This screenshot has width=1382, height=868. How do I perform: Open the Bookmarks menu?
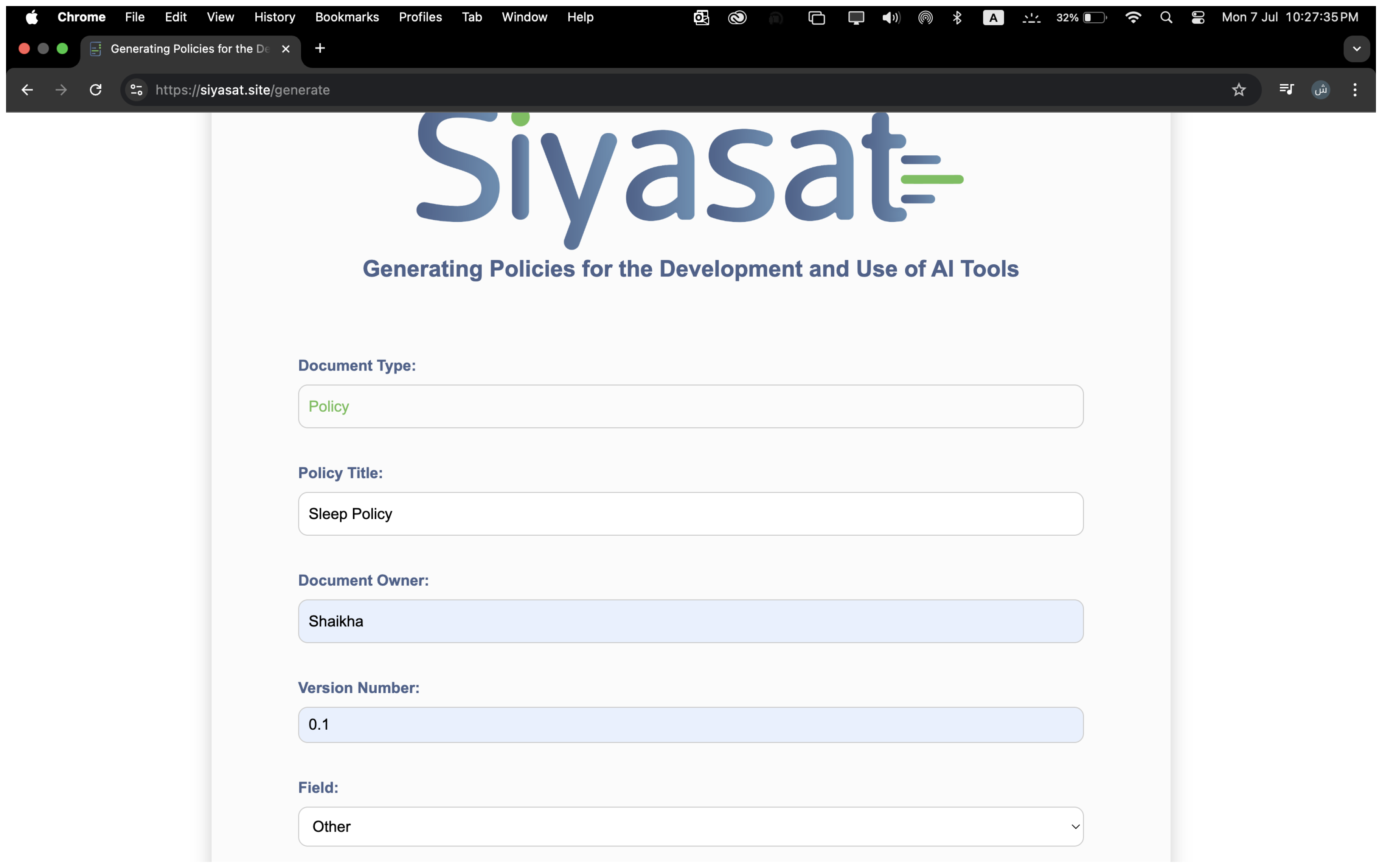[347, 17]
